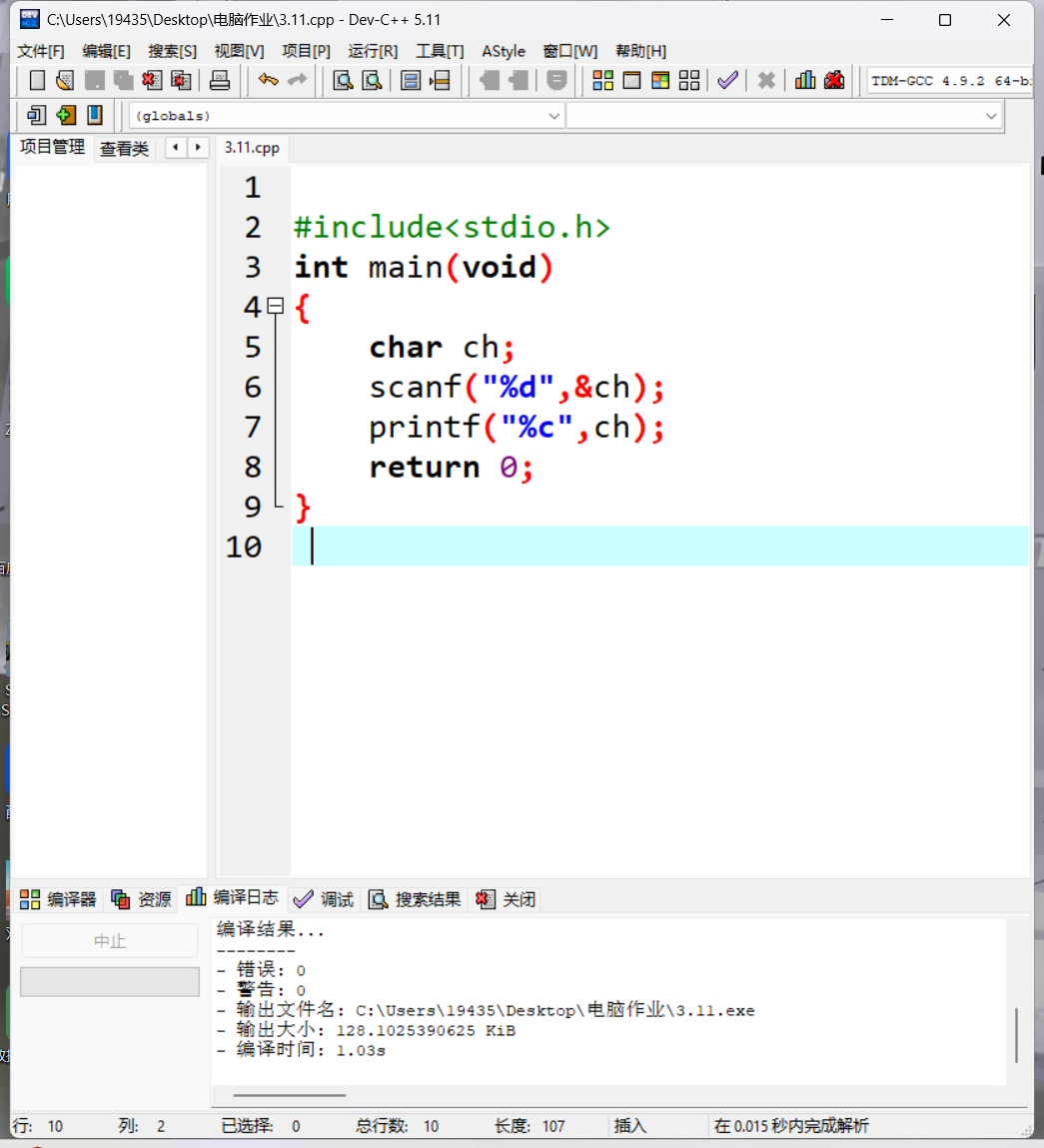Click the #include<stdio.h> line
Screen dimensions: 1044x1148
click(452, 227)
